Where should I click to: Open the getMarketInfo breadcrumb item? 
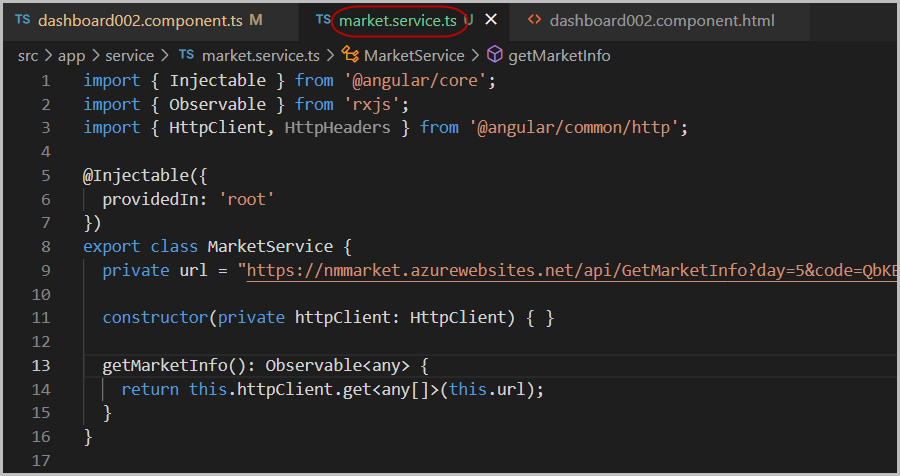559,55
